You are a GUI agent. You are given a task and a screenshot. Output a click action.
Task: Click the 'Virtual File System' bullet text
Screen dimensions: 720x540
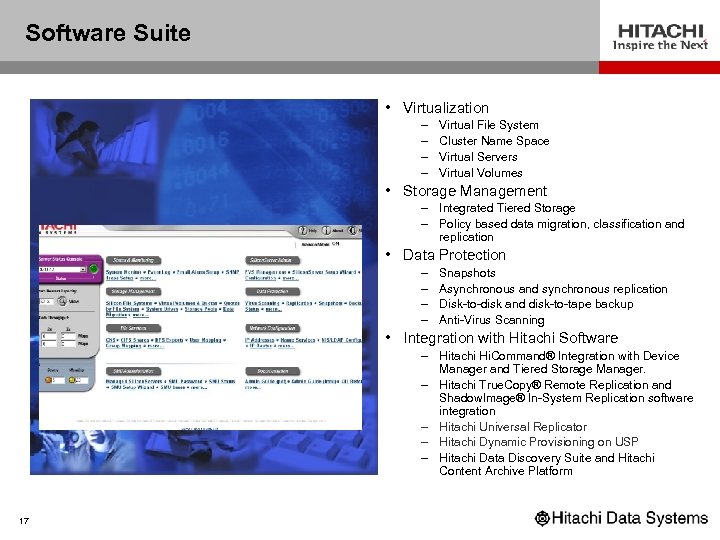coord(489,125)
